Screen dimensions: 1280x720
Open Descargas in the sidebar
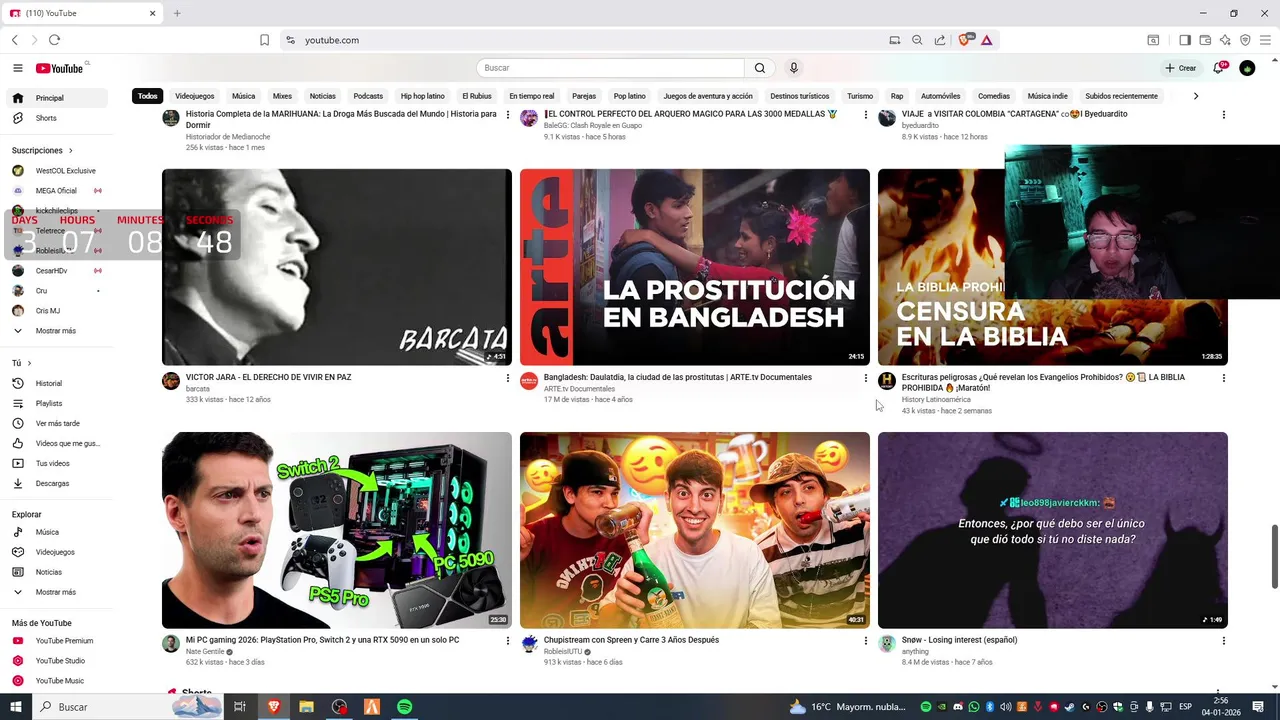(x=59, y=483)
